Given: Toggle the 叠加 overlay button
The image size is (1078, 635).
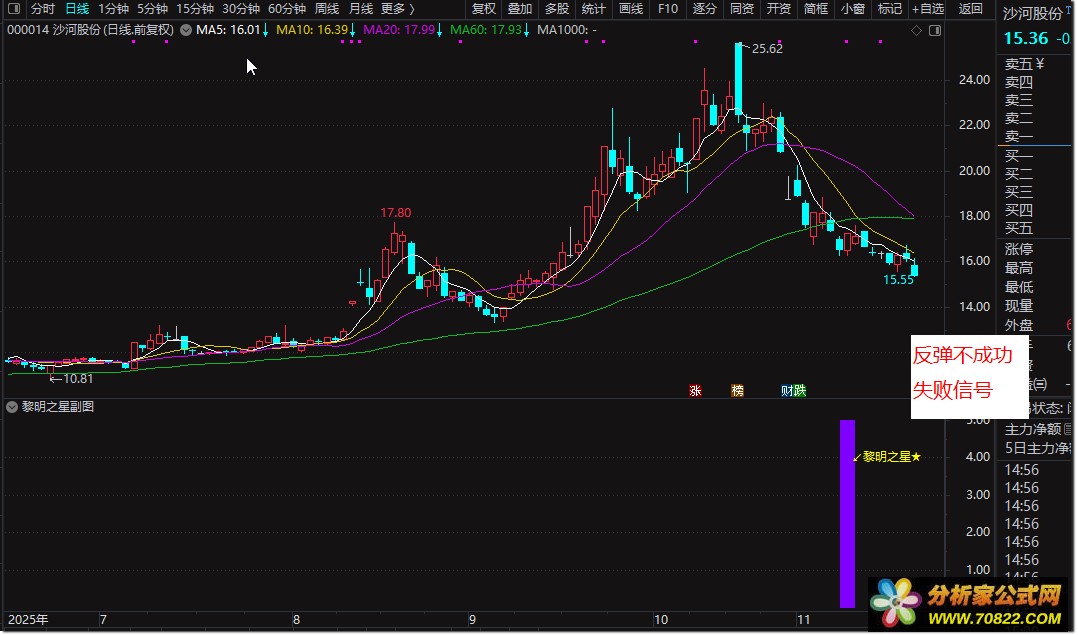Looking at the screenshot, I should click(x=520, y=9).
